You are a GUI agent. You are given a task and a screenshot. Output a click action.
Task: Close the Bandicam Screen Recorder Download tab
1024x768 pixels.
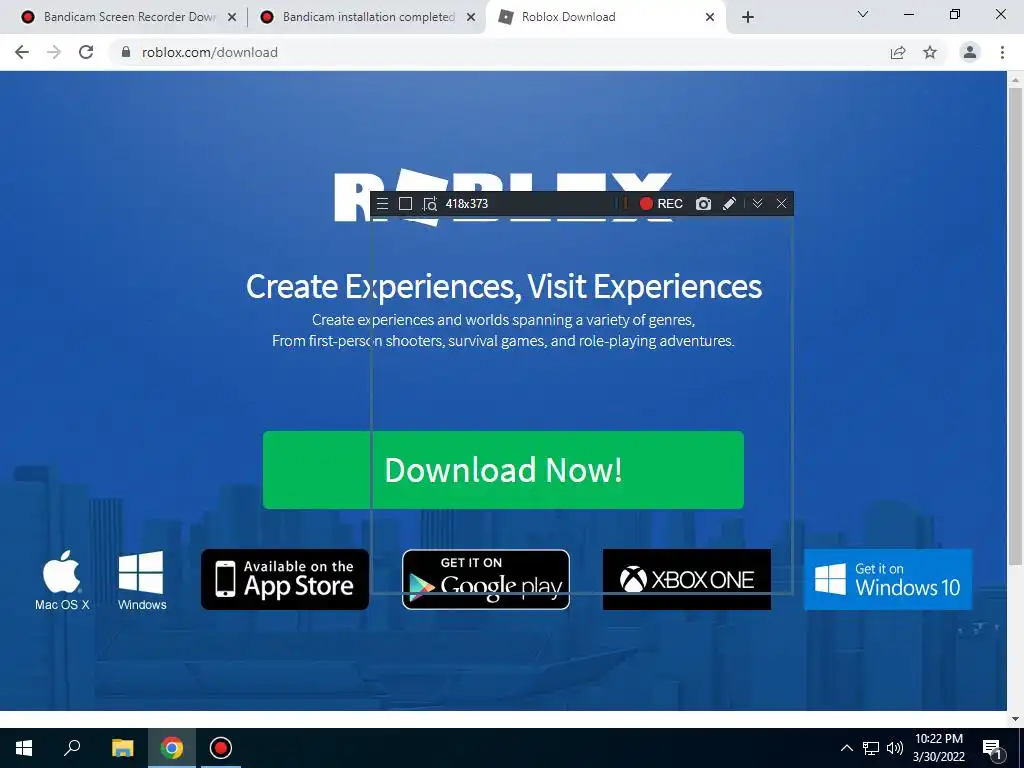click(232, 18)
